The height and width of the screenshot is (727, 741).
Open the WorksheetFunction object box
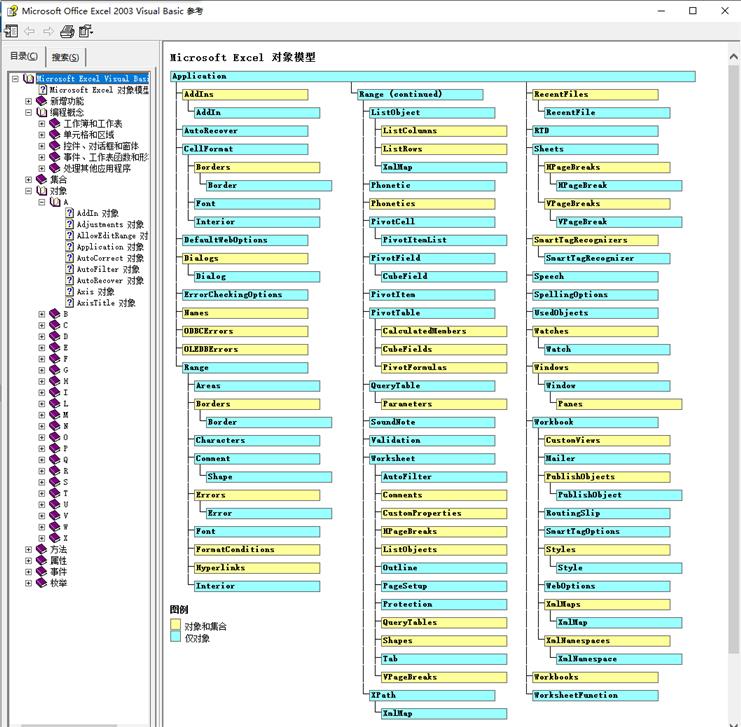(595, 695)
